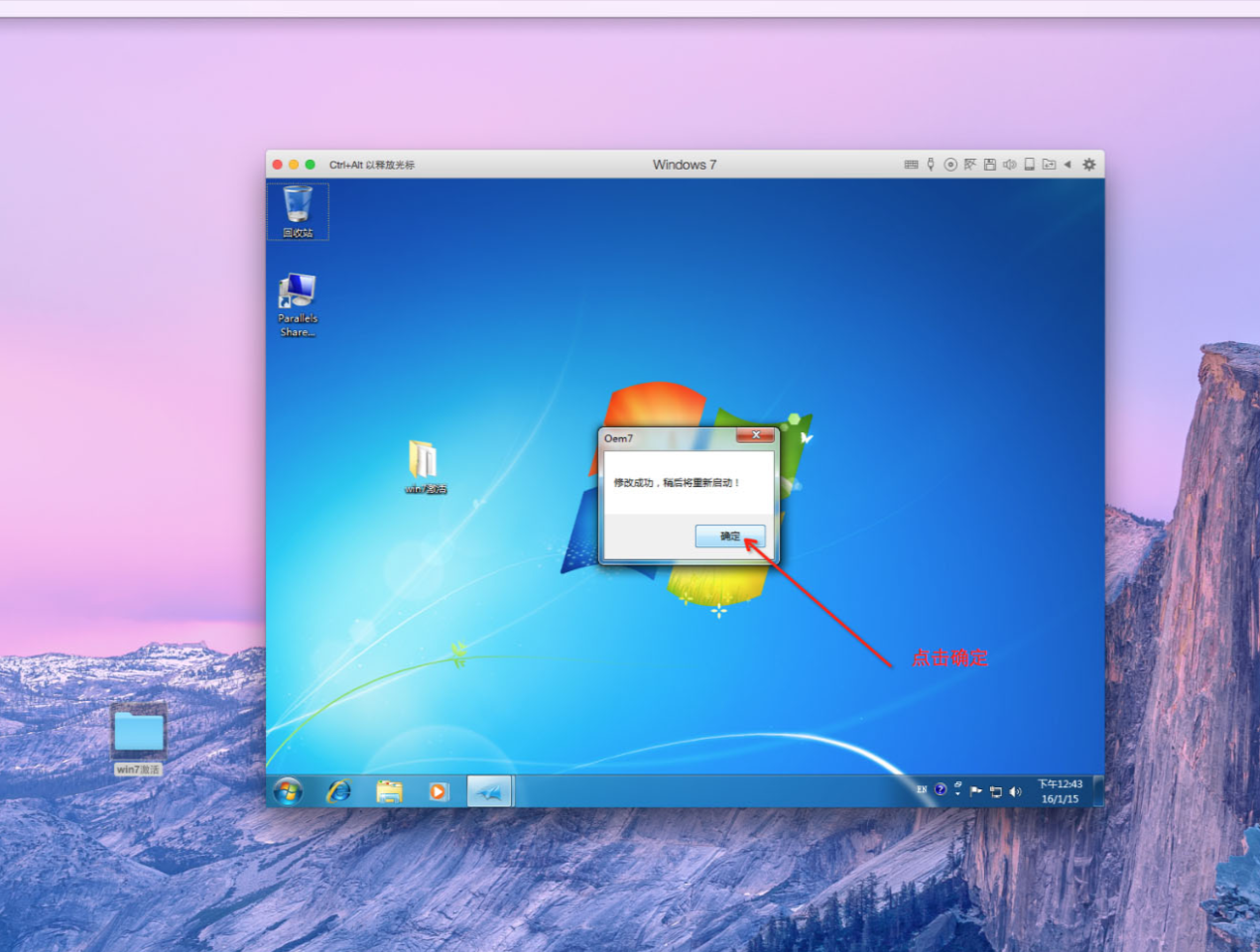Click the shared folder icon in title bar
This screenshot has width=1260, height=952.
coord(1049,165)
